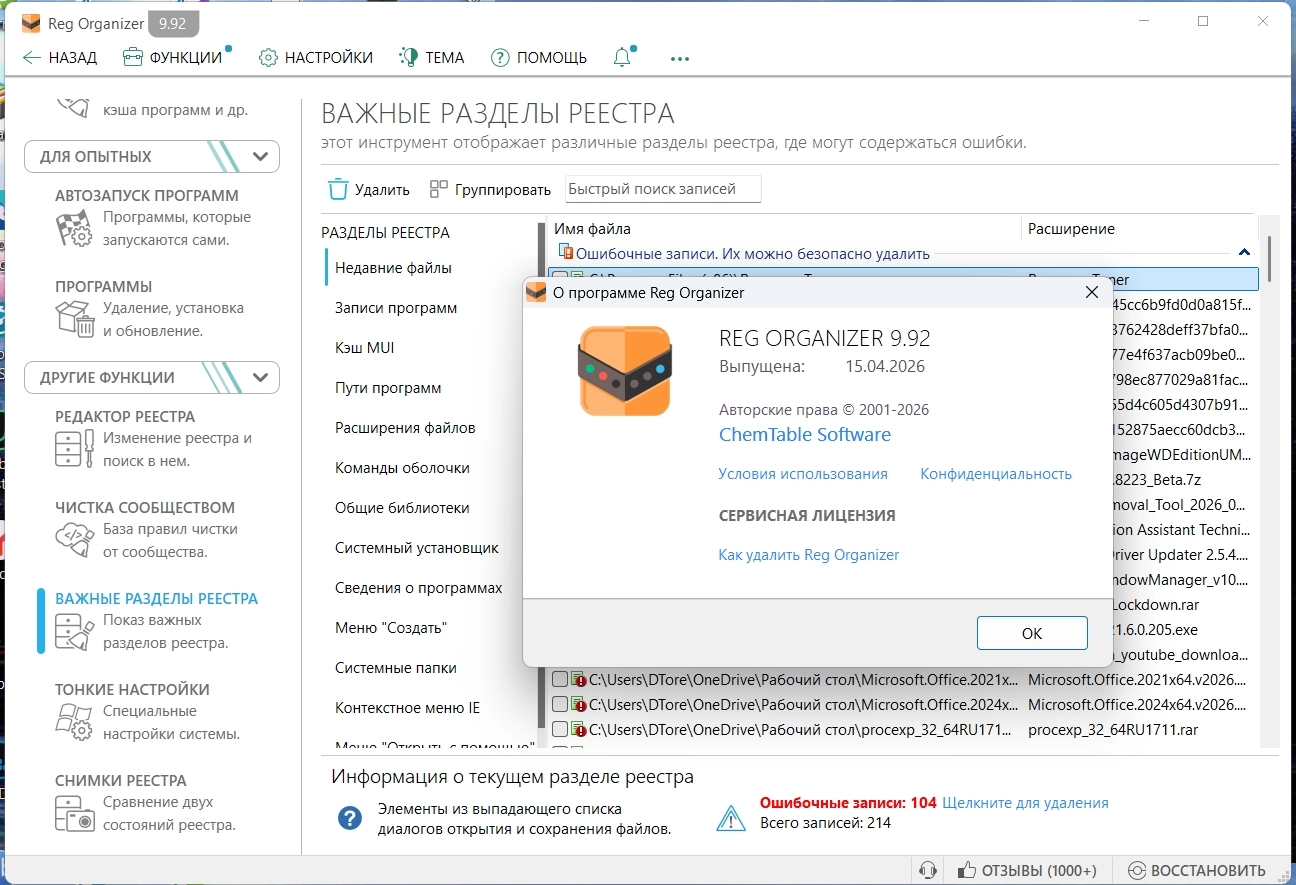Viewport: 1296px width, 885px height.
Task: Click the НАСТРОЙКИ menu label
Action: point(329,57)
